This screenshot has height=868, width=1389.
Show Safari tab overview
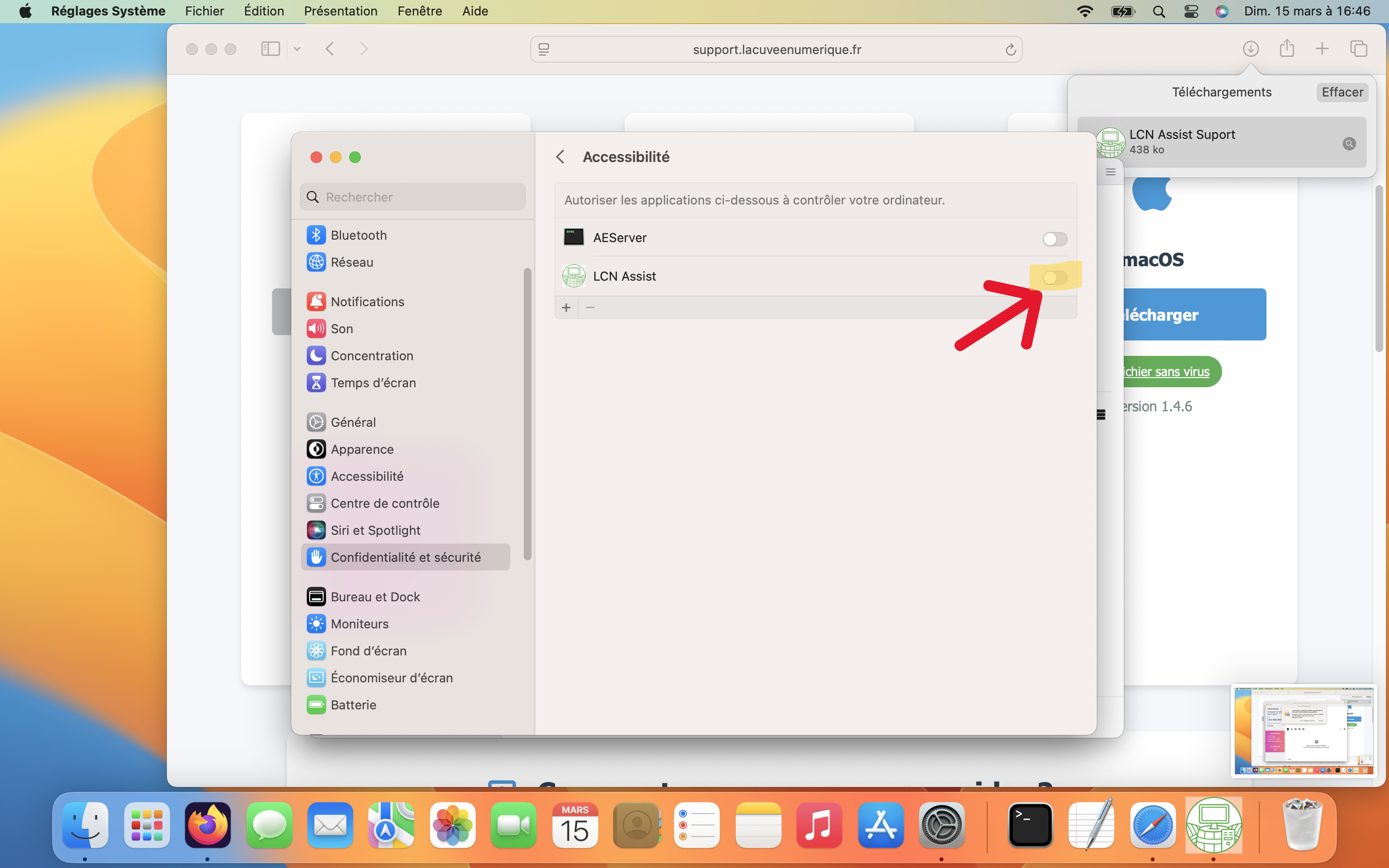coord(1358,49)
